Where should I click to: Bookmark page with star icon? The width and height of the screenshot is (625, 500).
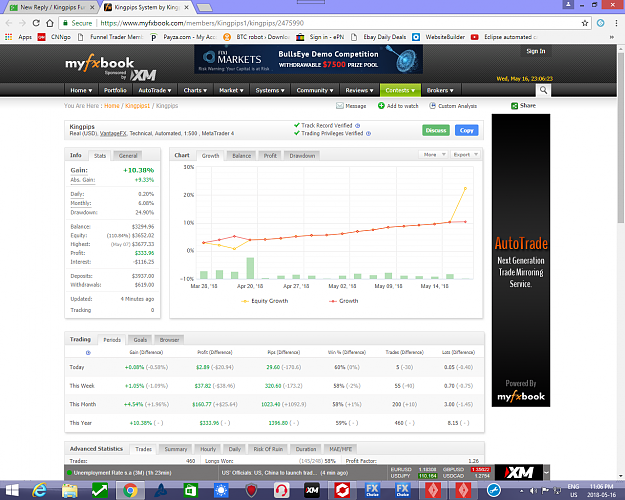click(585, 23)
